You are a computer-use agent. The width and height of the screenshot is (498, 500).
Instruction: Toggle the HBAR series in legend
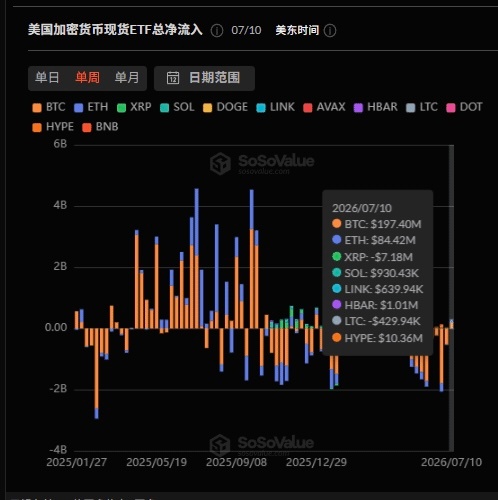click(x=376, y=107)
